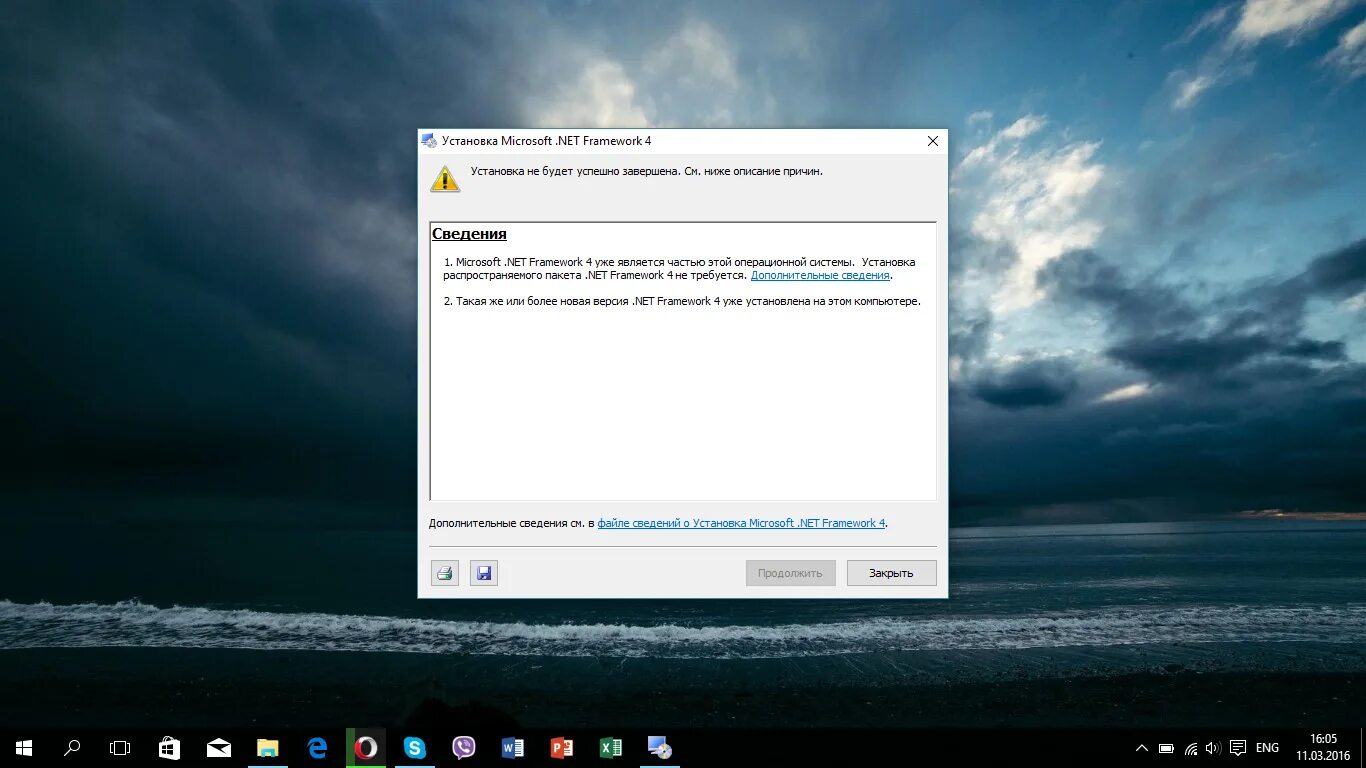This screenshot has width=1366, height=768.
Task: Open the Action Center notifications icon
Action: coord(1238,748)
